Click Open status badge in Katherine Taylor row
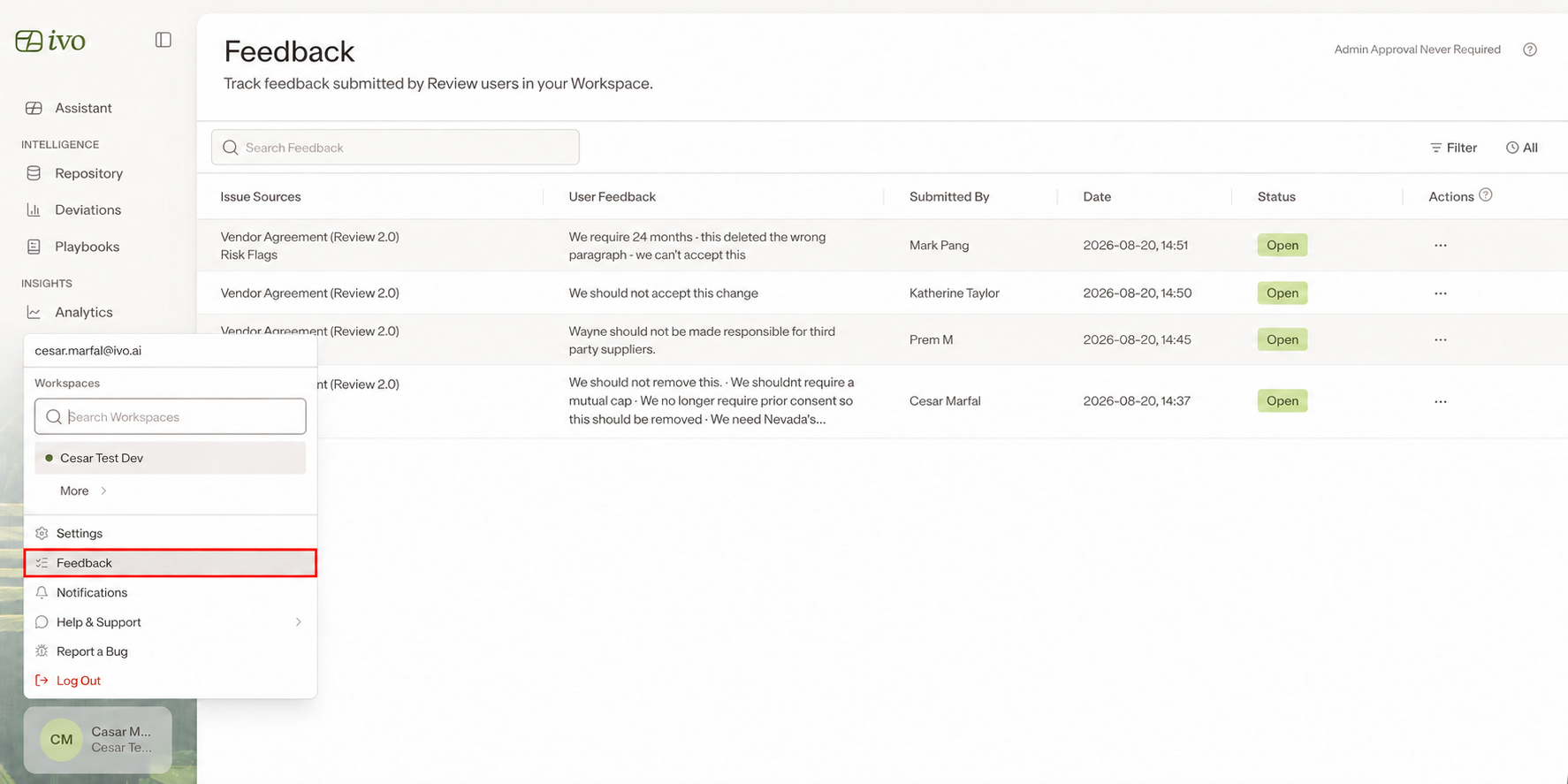This screenshot has width=1568, height=784. (x=1283, y=293)
